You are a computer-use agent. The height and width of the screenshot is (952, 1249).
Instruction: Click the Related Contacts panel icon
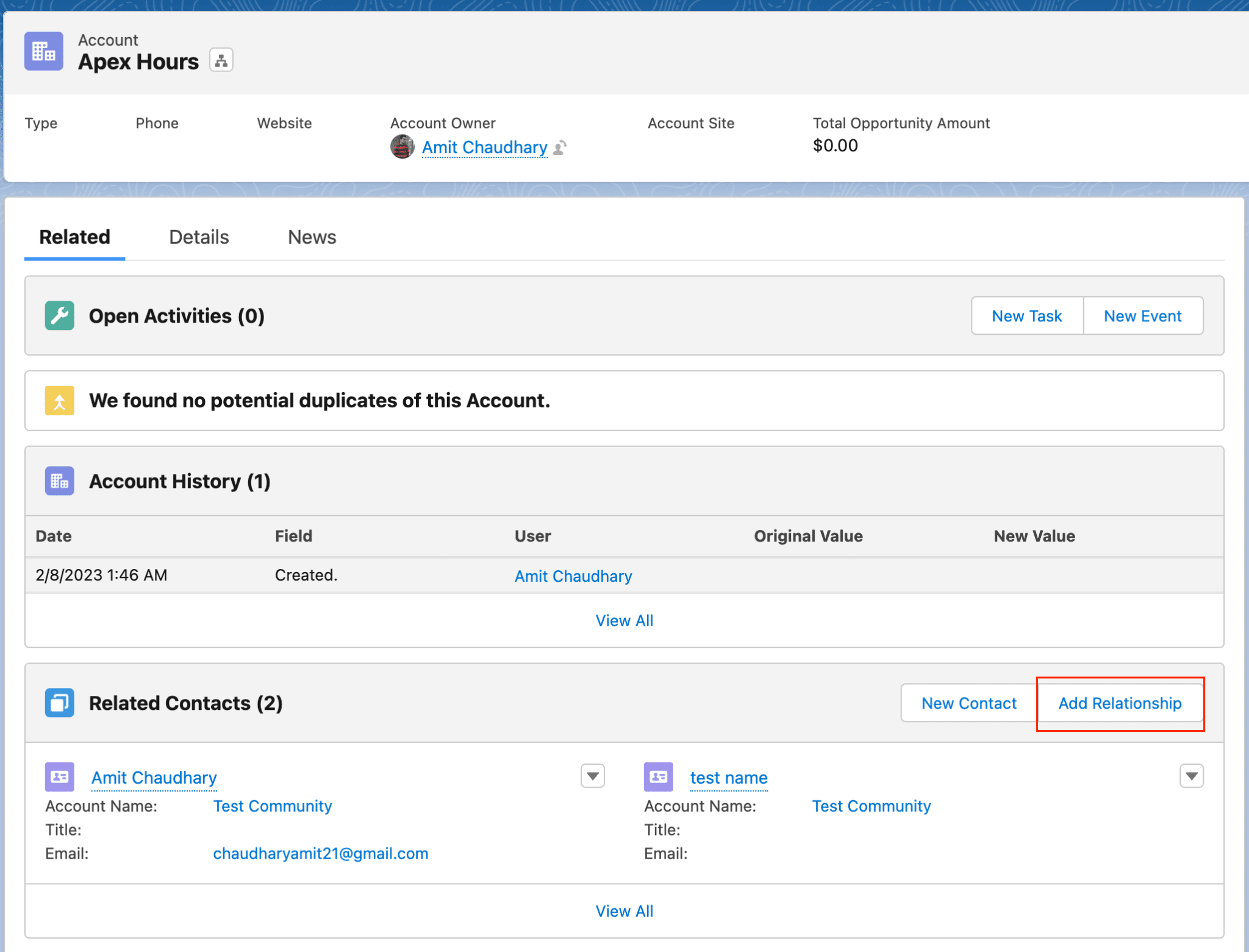point(59,703)
